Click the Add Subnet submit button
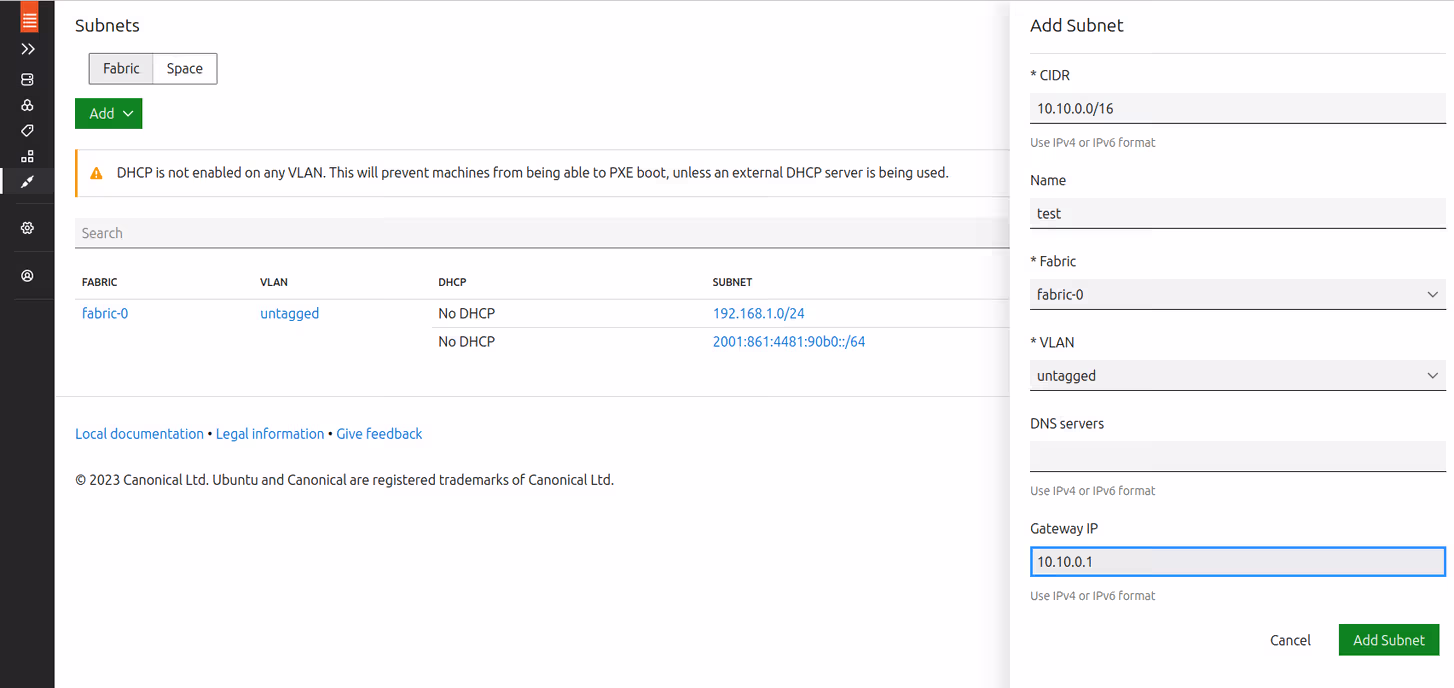 click(1388, 640)
